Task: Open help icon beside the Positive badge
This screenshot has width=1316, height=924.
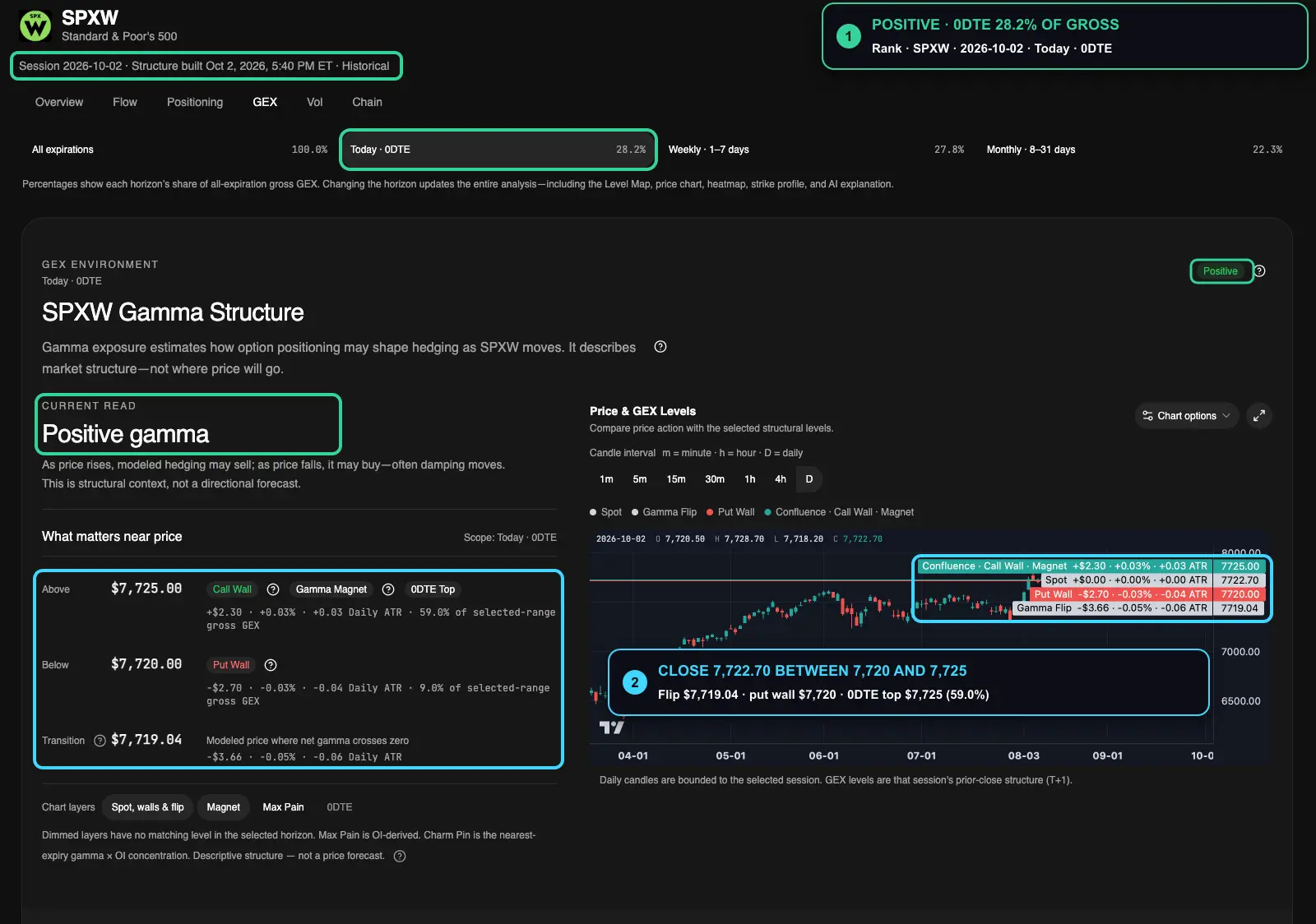Action: click(1259, 271)
